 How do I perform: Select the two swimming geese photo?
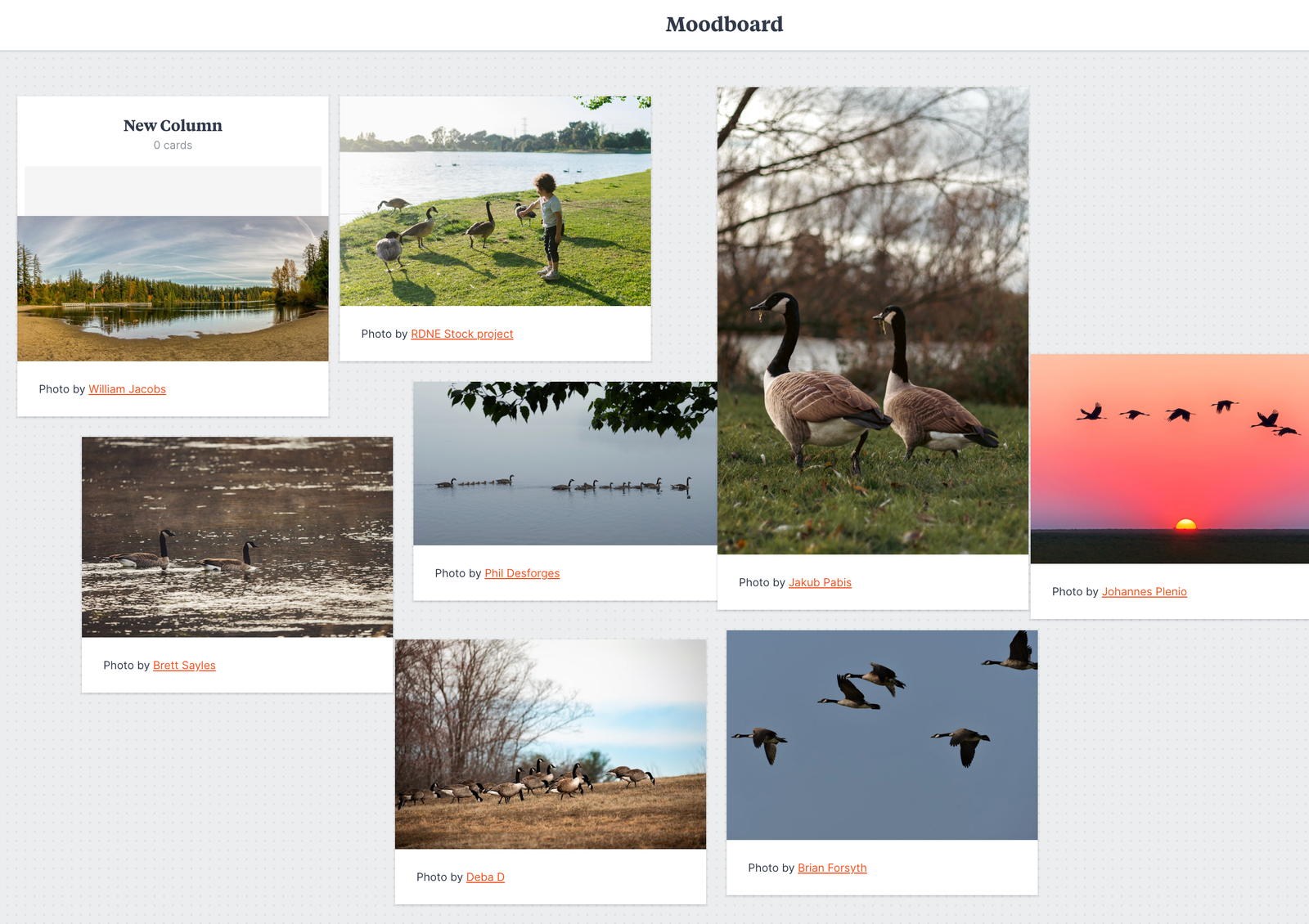(237, 536)
